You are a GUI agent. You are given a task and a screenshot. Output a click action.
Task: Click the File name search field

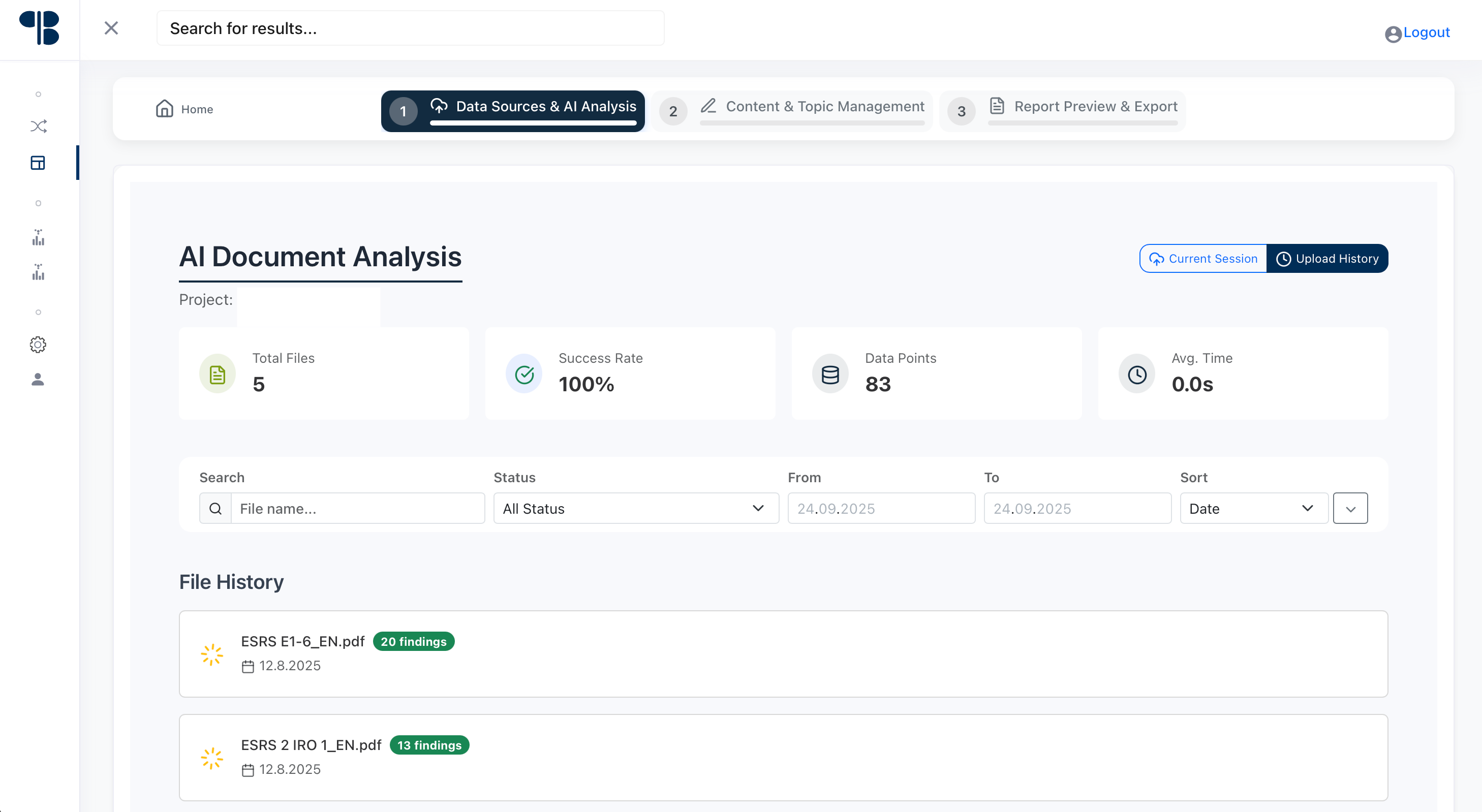357,508
